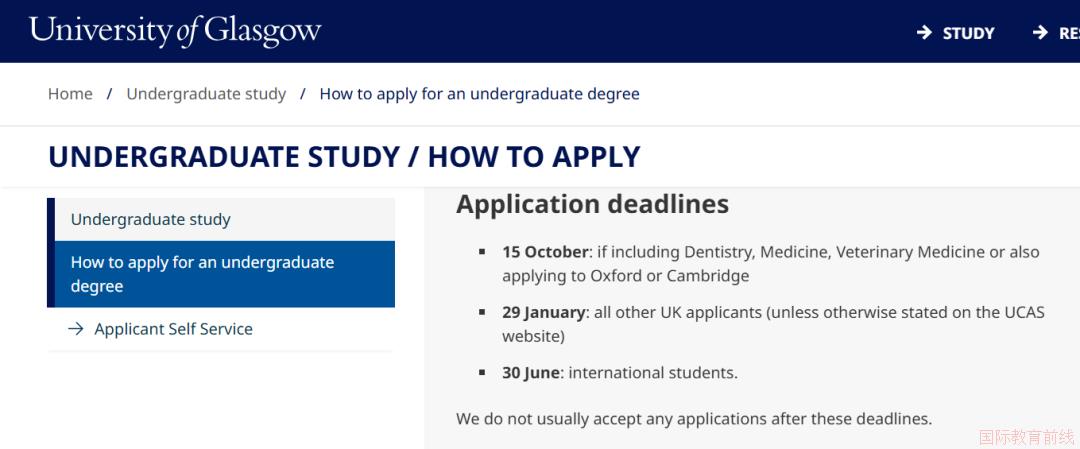The width and height of the screenshot is (1080, 449).
Task: Click the 'UNDERGRADUATE STUDY / HOW TO APPLY' page title
Action: click(344, 157)
